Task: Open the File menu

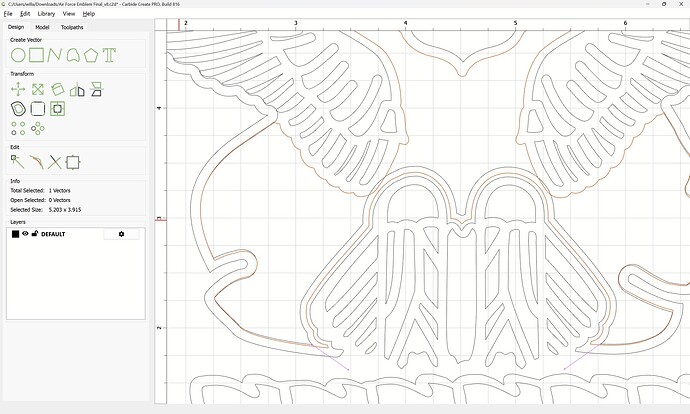Action: click(8, 14)
